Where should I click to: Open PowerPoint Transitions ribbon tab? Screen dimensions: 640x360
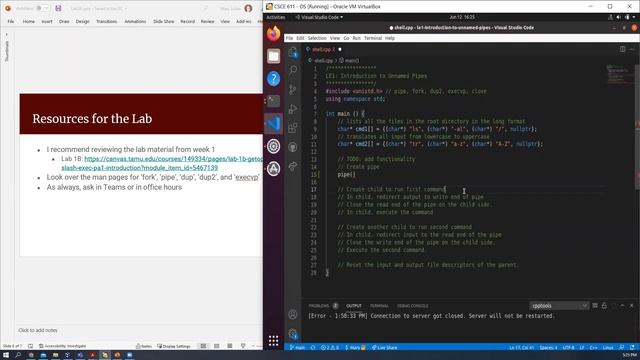coord(107,21)
